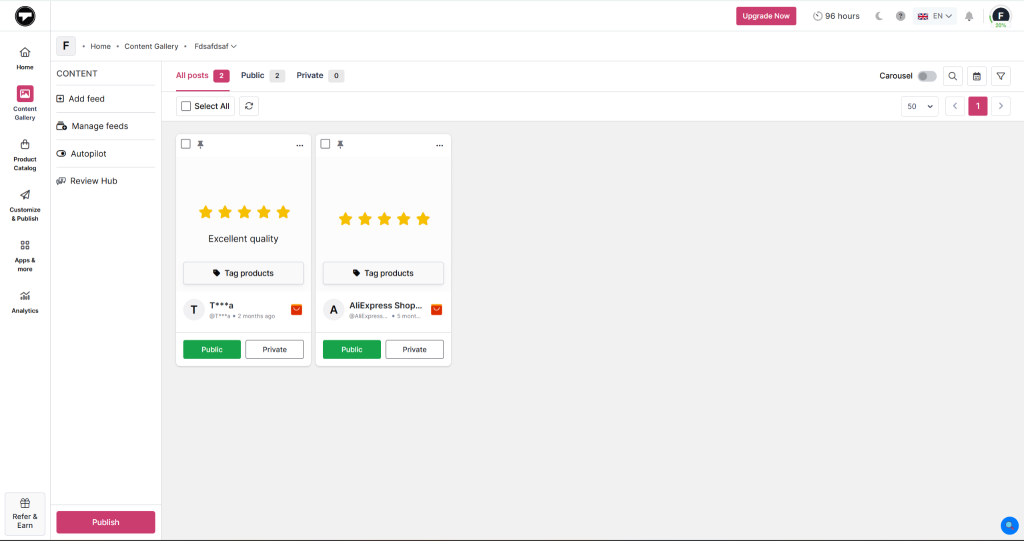Screen dimensions: 1024x541
Task: Click AliExpress source icon on T***a post
Action: coord(296,310)
